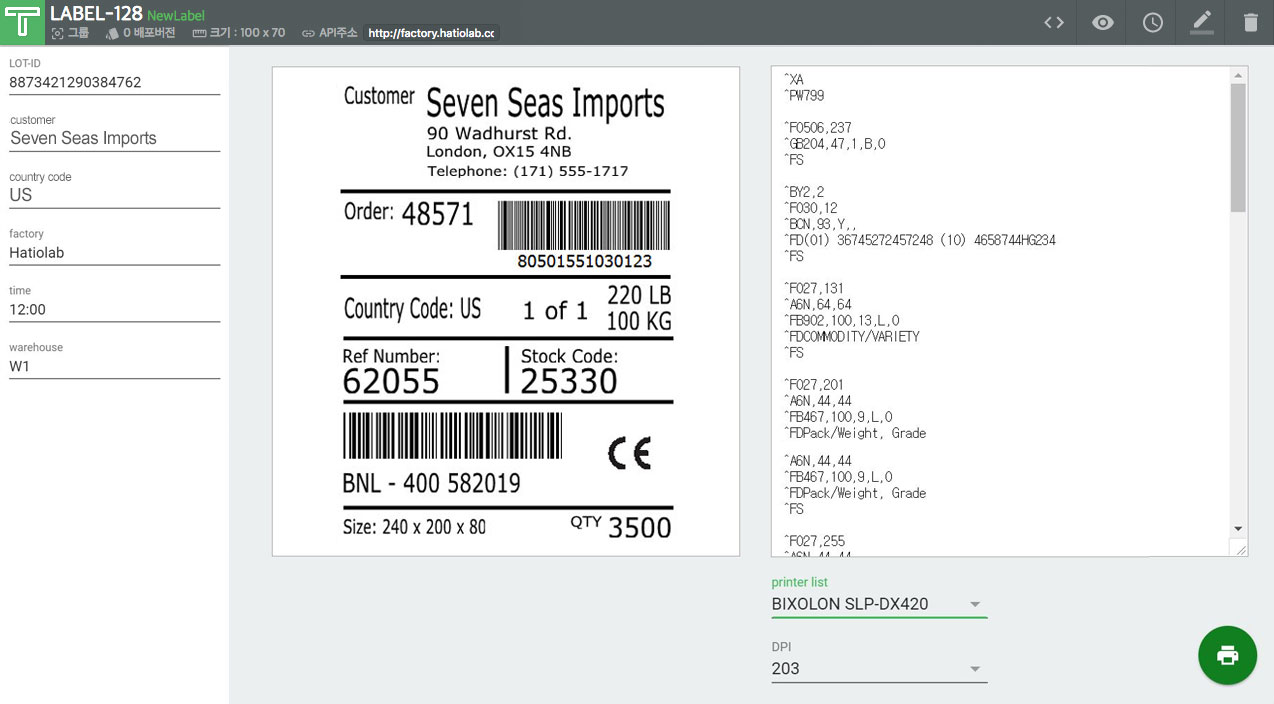The image size is (1274, 704).
Task: Edit the customer field Seven Seas Imports
Action: click(114, 139)
